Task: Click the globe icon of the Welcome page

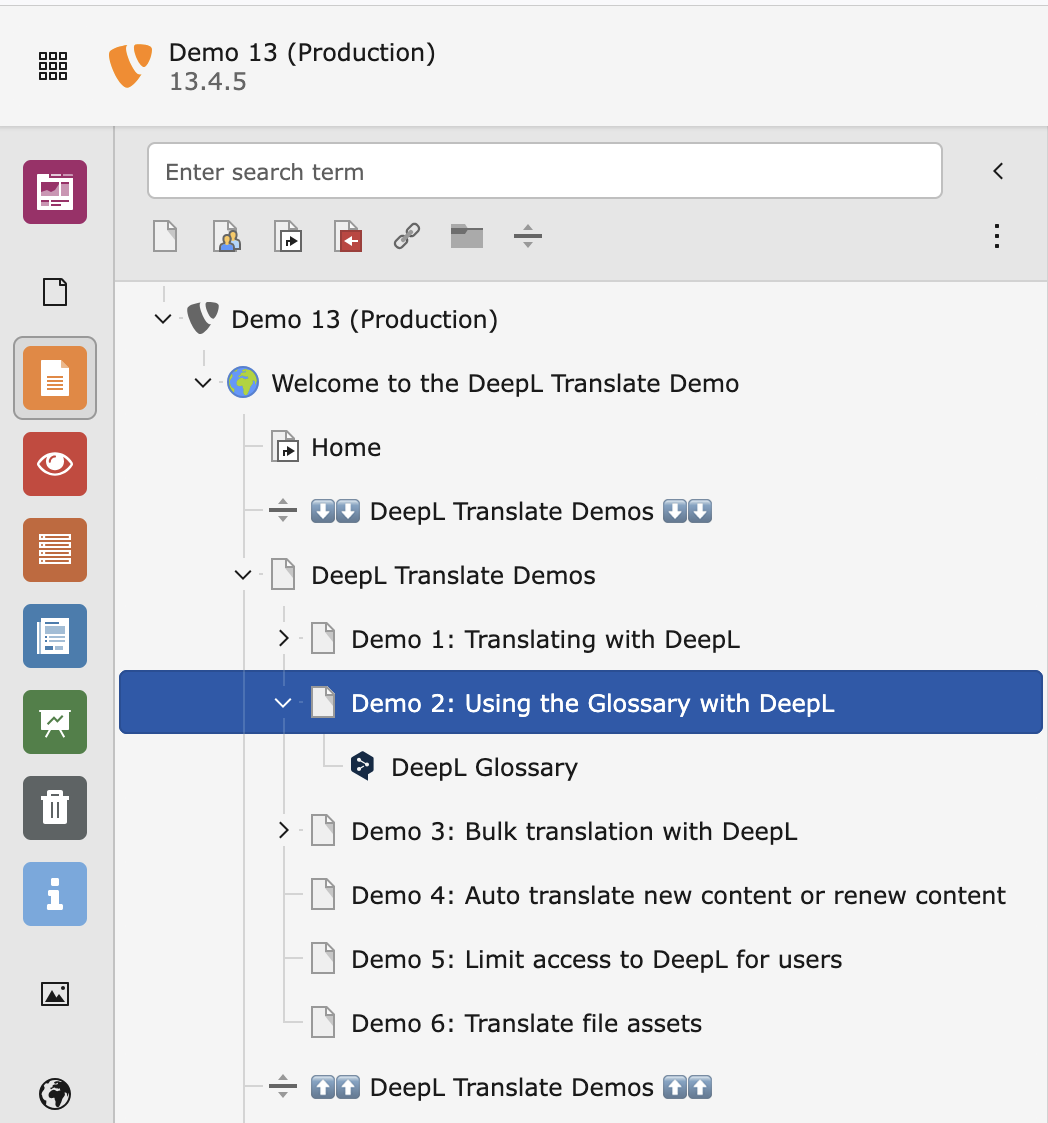Action: click(244, 383)
